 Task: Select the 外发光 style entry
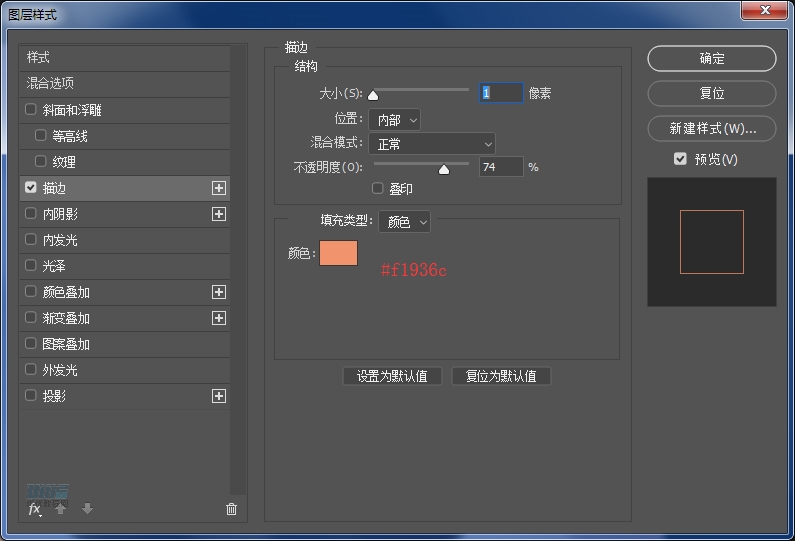click(60, 370)
